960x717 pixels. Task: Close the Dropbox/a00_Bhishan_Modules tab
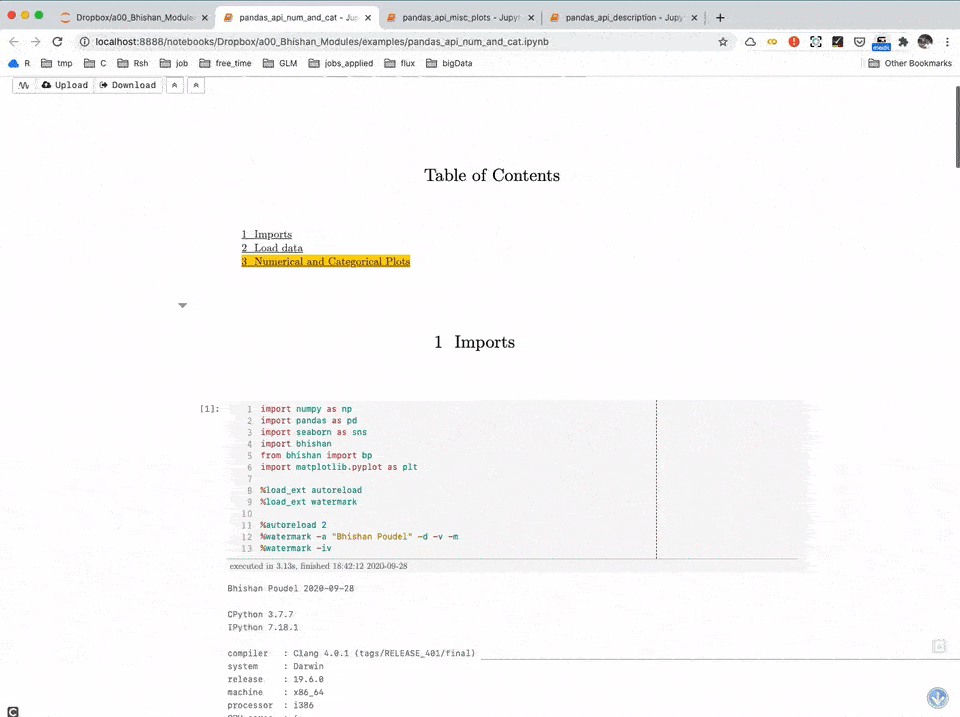[x=204, y=18]
